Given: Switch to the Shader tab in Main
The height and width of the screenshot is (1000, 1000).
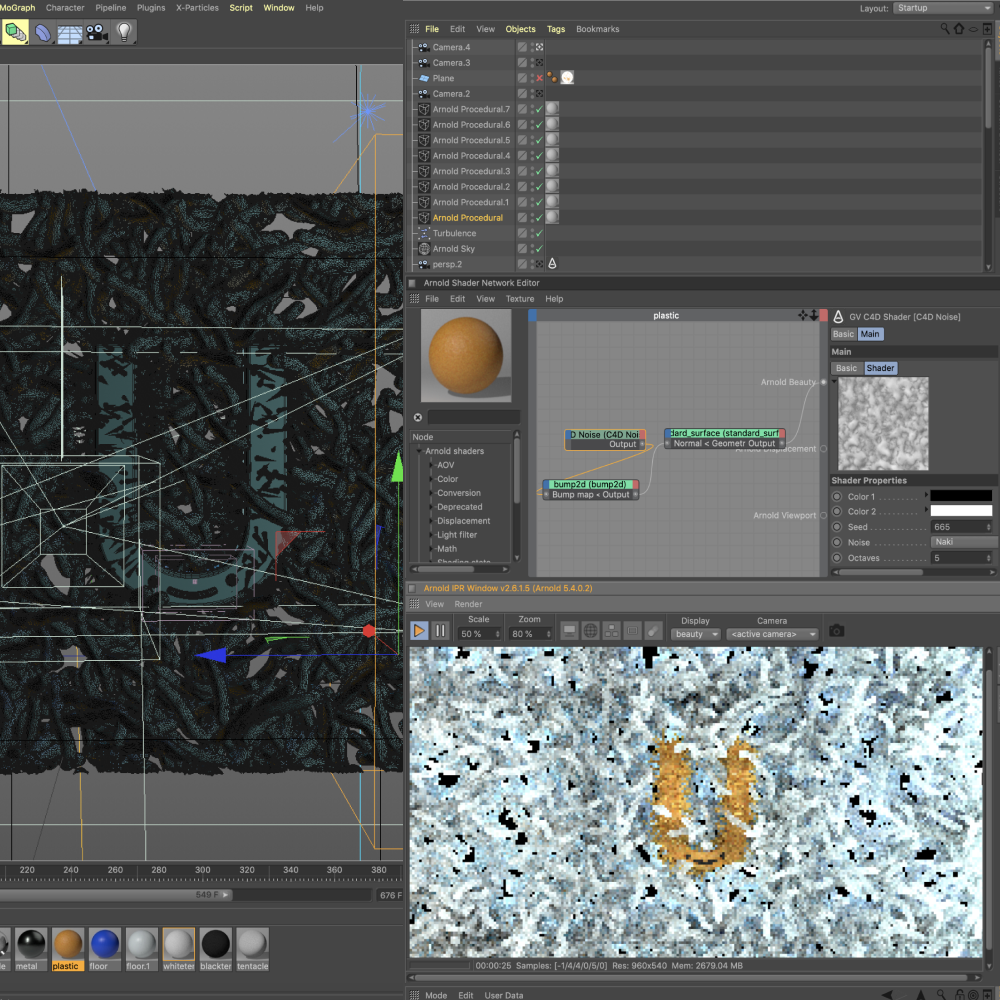Looking at the screenshot, I should pyautogui.click(x=880, y=368).
